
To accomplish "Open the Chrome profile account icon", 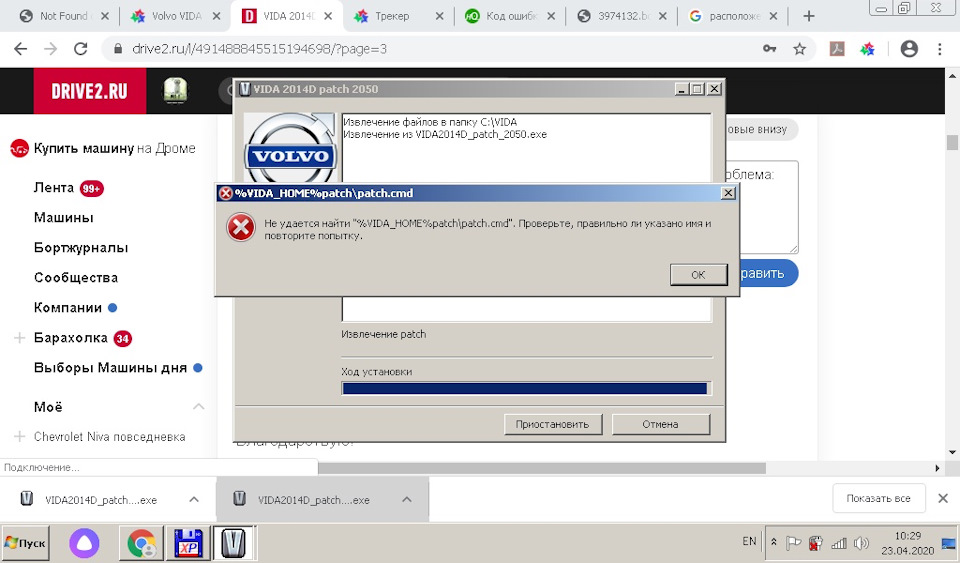I will (x=909, y=49).
